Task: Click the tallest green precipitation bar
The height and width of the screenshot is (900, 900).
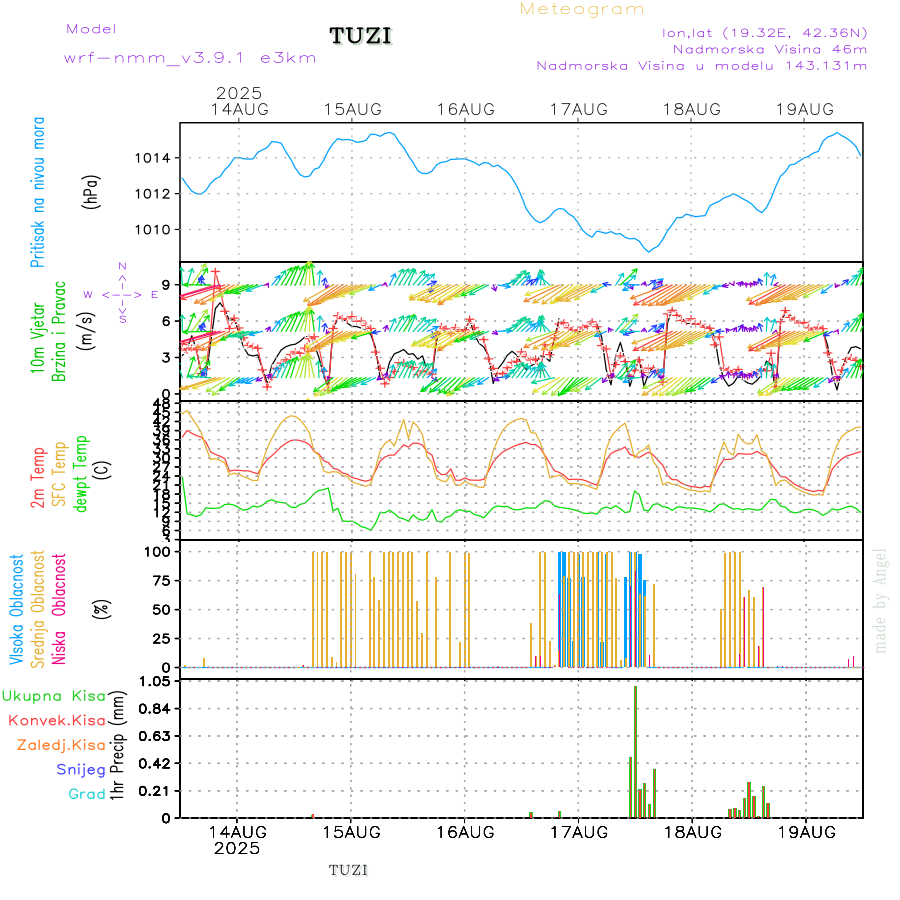Action: pos(635,750)
